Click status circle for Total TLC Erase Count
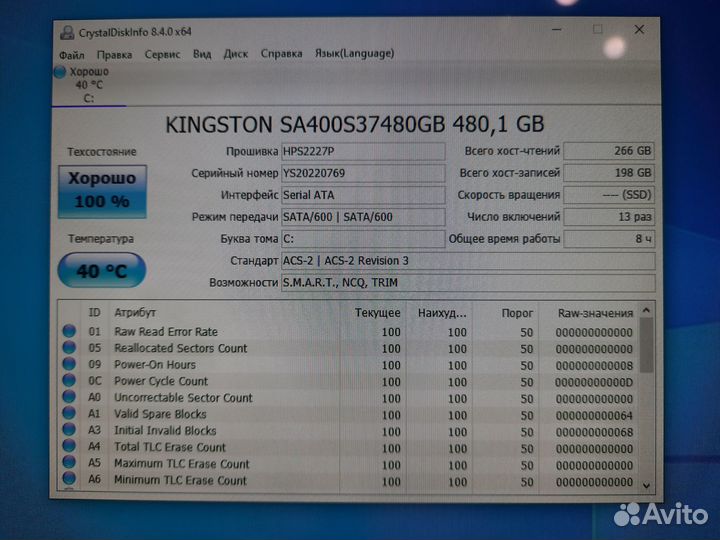The image size is (720, 540). [69, 446]
